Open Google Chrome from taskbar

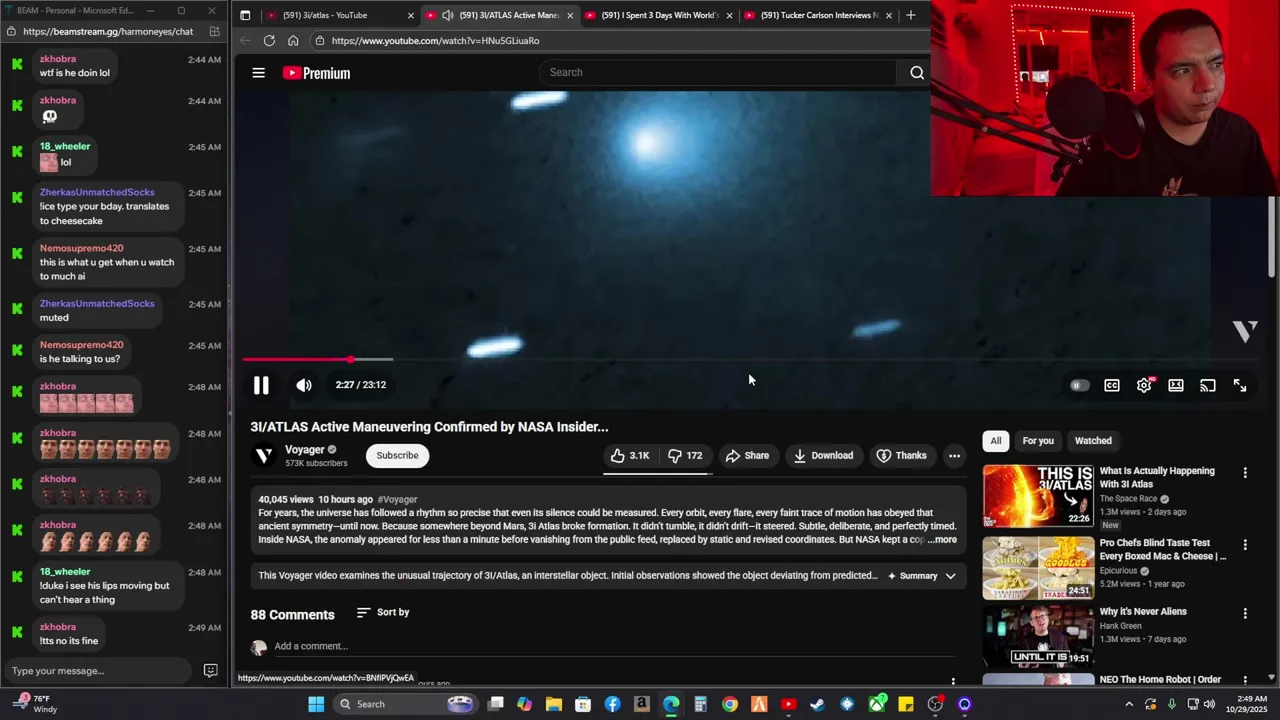tap(730, 704)
